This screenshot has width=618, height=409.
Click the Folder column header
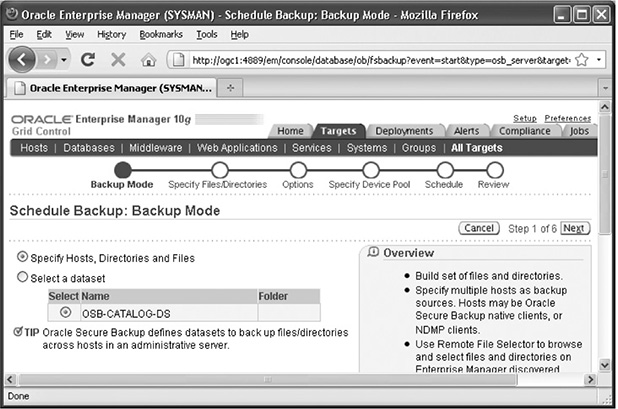(289, 296)
